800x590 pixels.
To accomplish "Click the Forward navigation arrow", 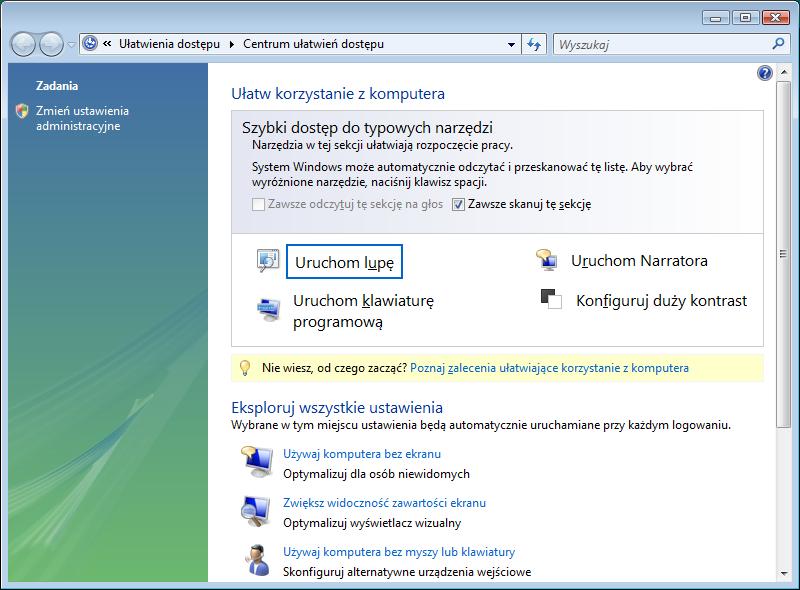I will 51,44.
